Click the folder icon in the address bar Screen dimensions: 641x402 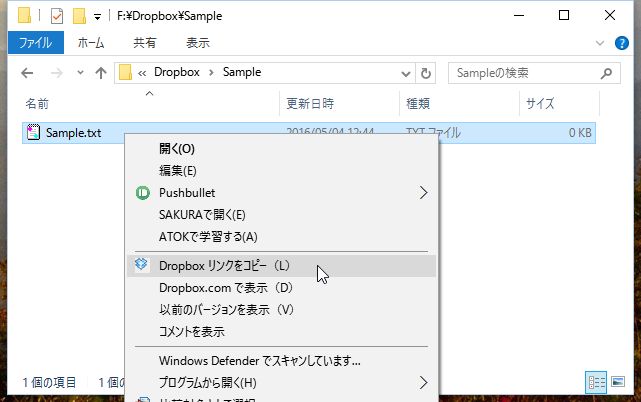click(125, 73)
